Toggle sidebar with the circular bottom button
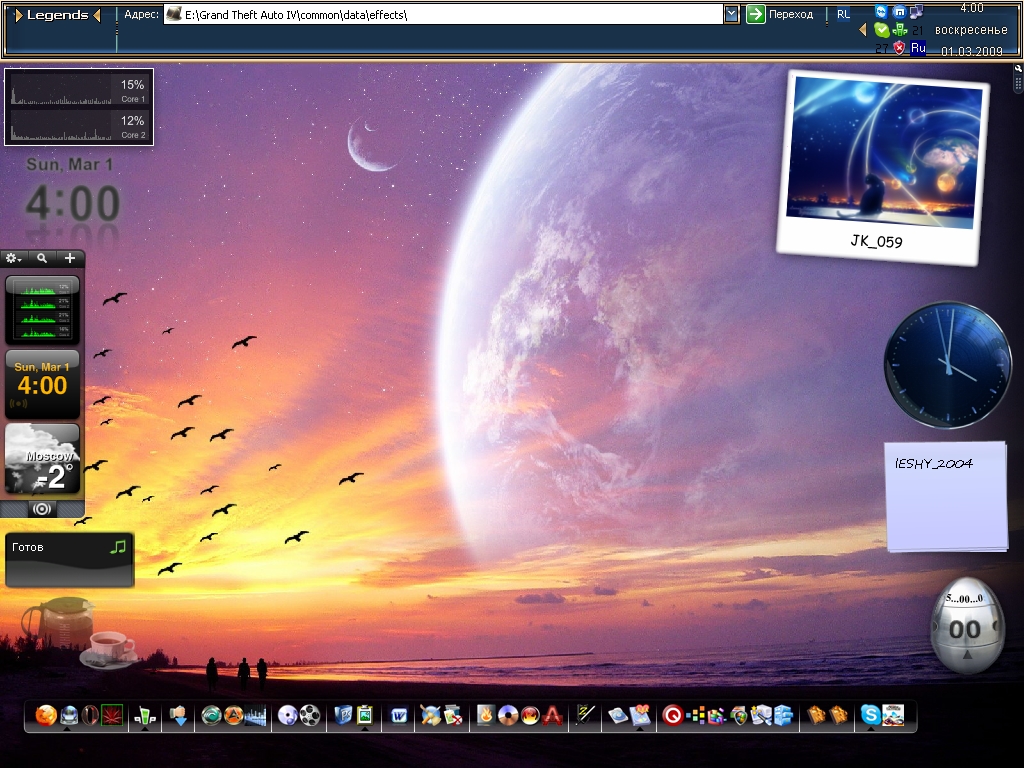 42,509
